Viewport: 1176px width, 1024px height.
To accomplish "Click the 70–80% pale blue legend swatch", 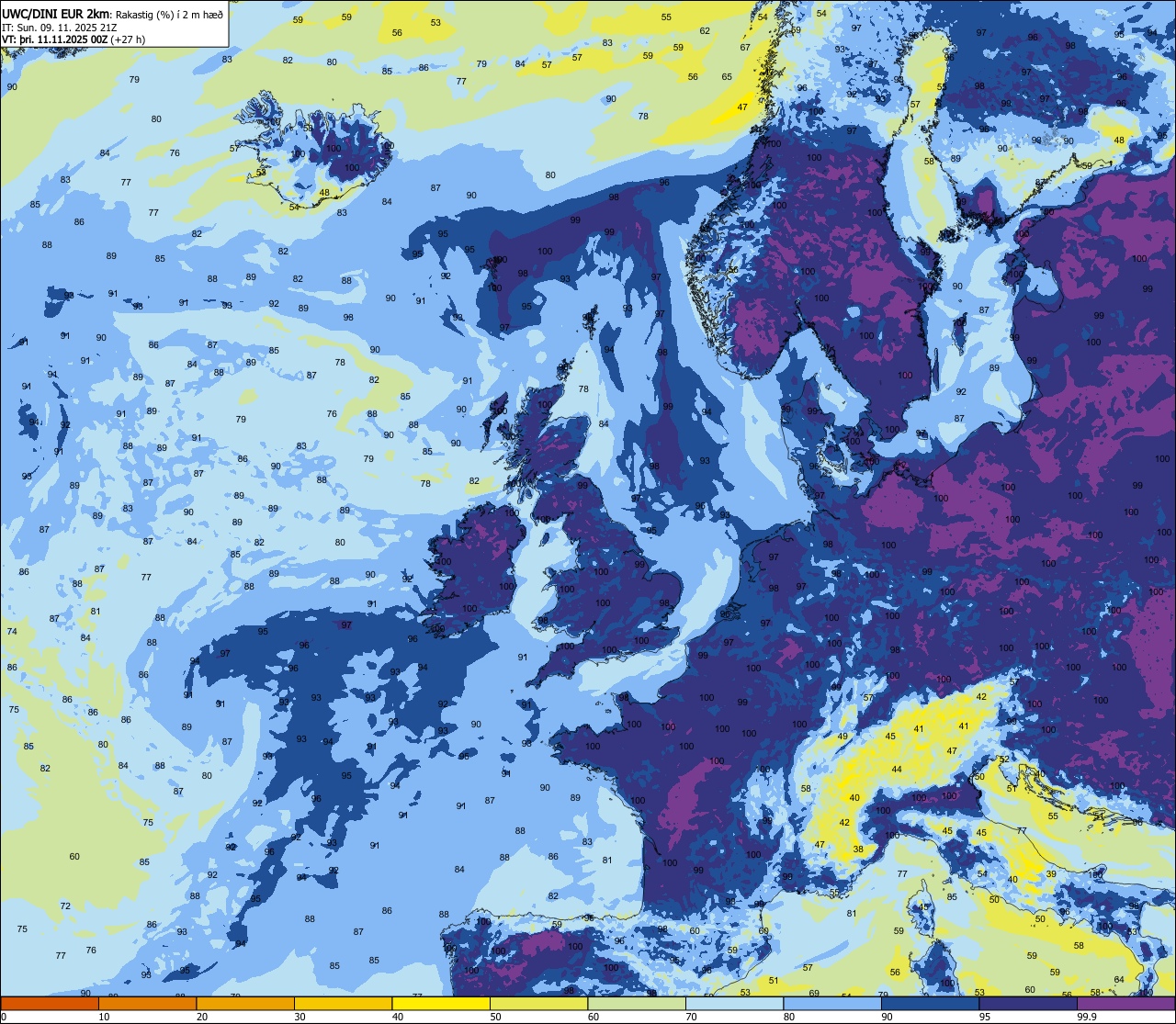I will (734, 1003).
